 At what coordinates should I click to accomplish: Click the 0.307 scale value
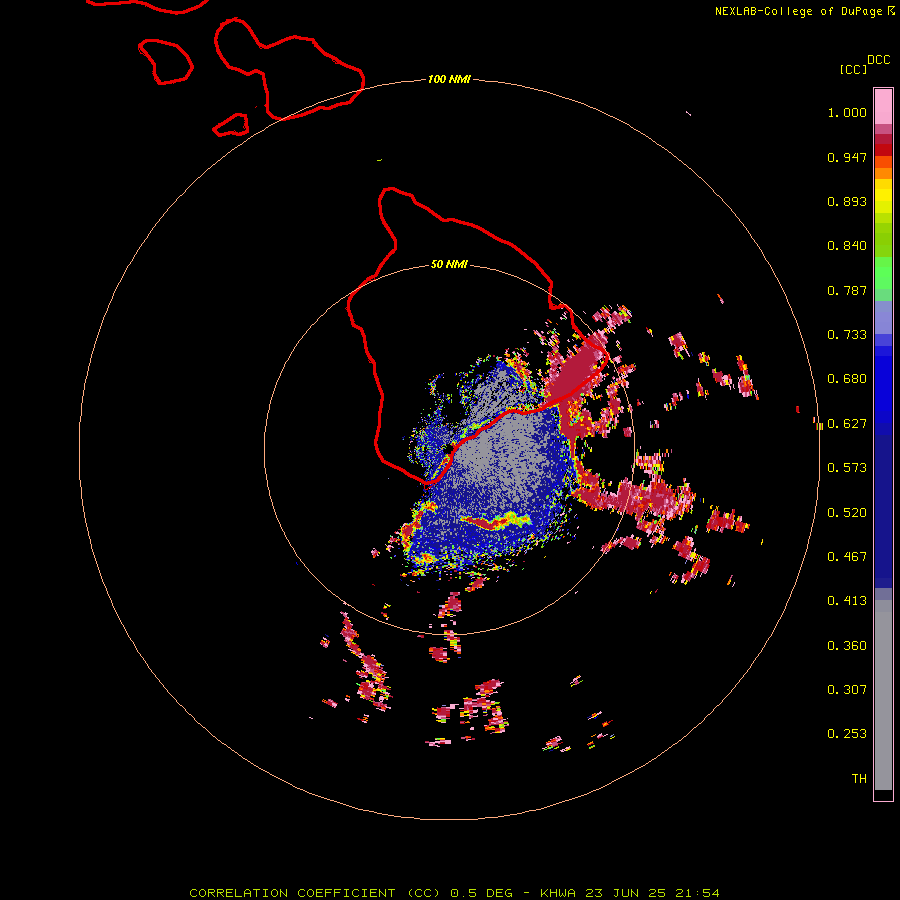847,690
